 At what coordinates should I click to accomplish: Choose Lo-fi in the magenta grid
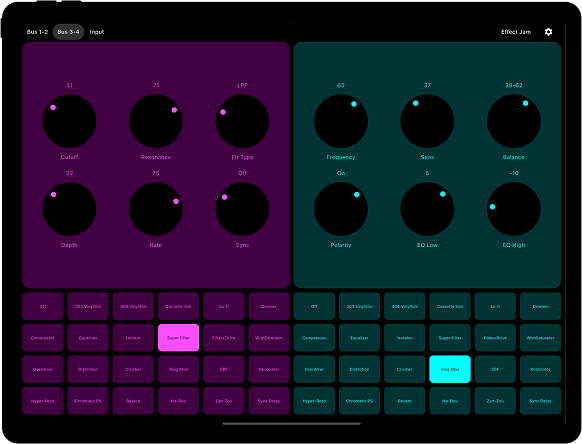pos(224,306)
